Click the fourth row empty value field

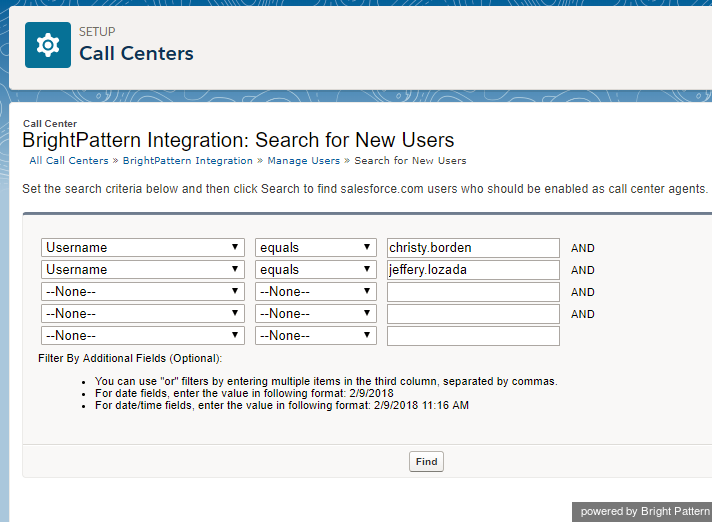coord(473,314)
